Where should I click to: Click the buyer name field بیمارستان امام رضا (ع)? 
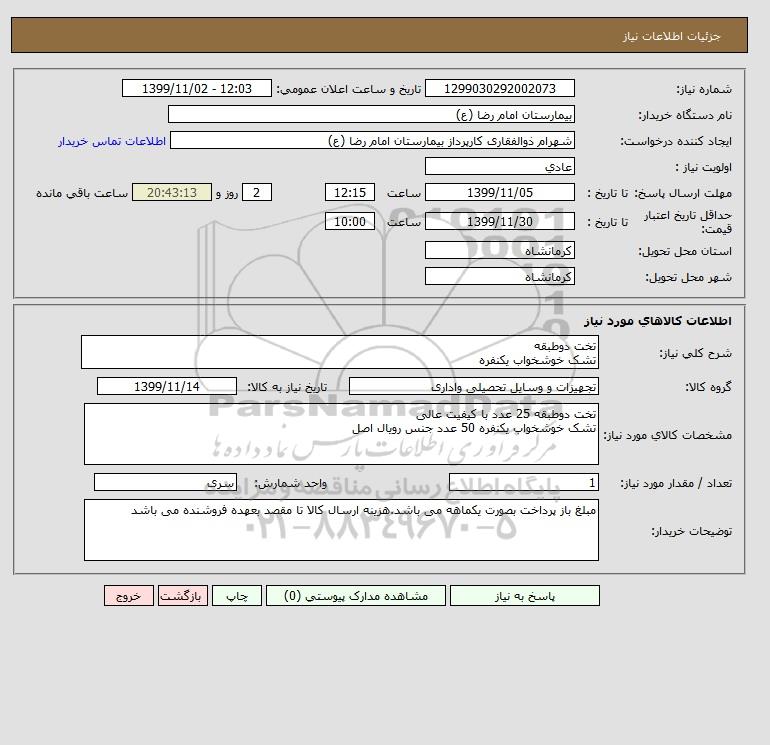click(x=371, y=114)
